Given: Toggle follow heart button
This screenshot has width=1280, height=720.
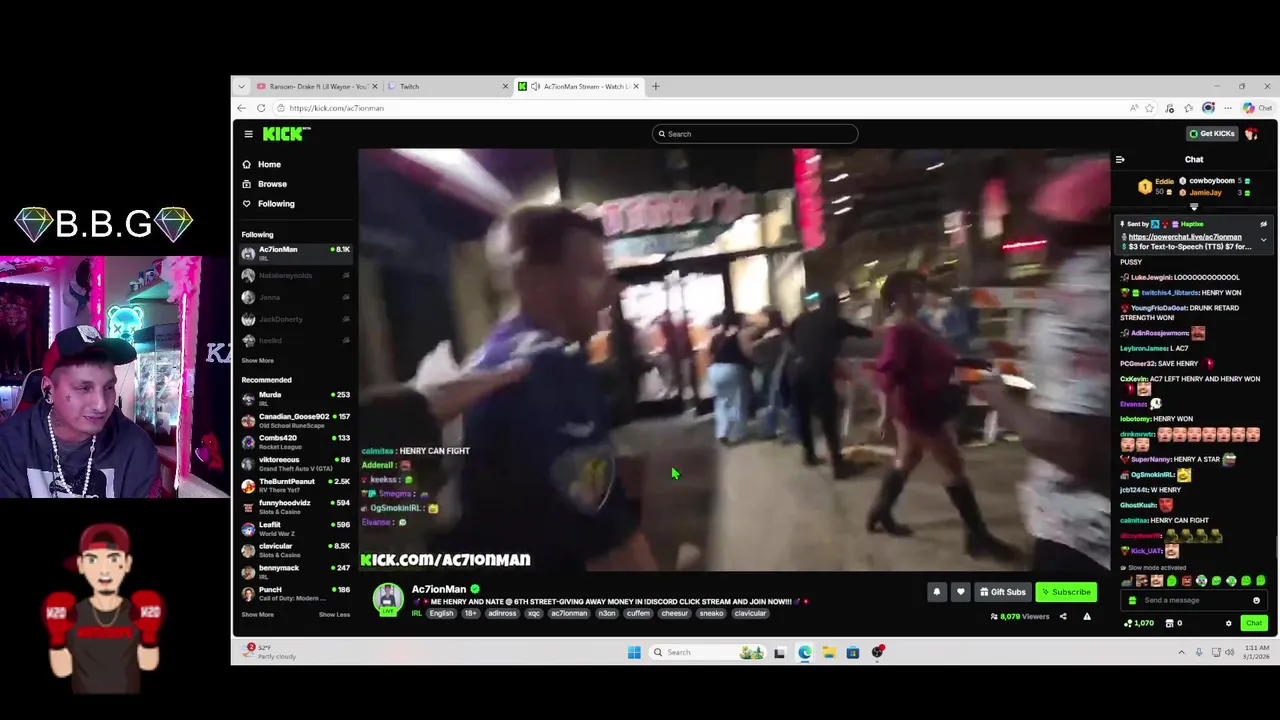Looking at the screenshot, I should pos(960,592).
